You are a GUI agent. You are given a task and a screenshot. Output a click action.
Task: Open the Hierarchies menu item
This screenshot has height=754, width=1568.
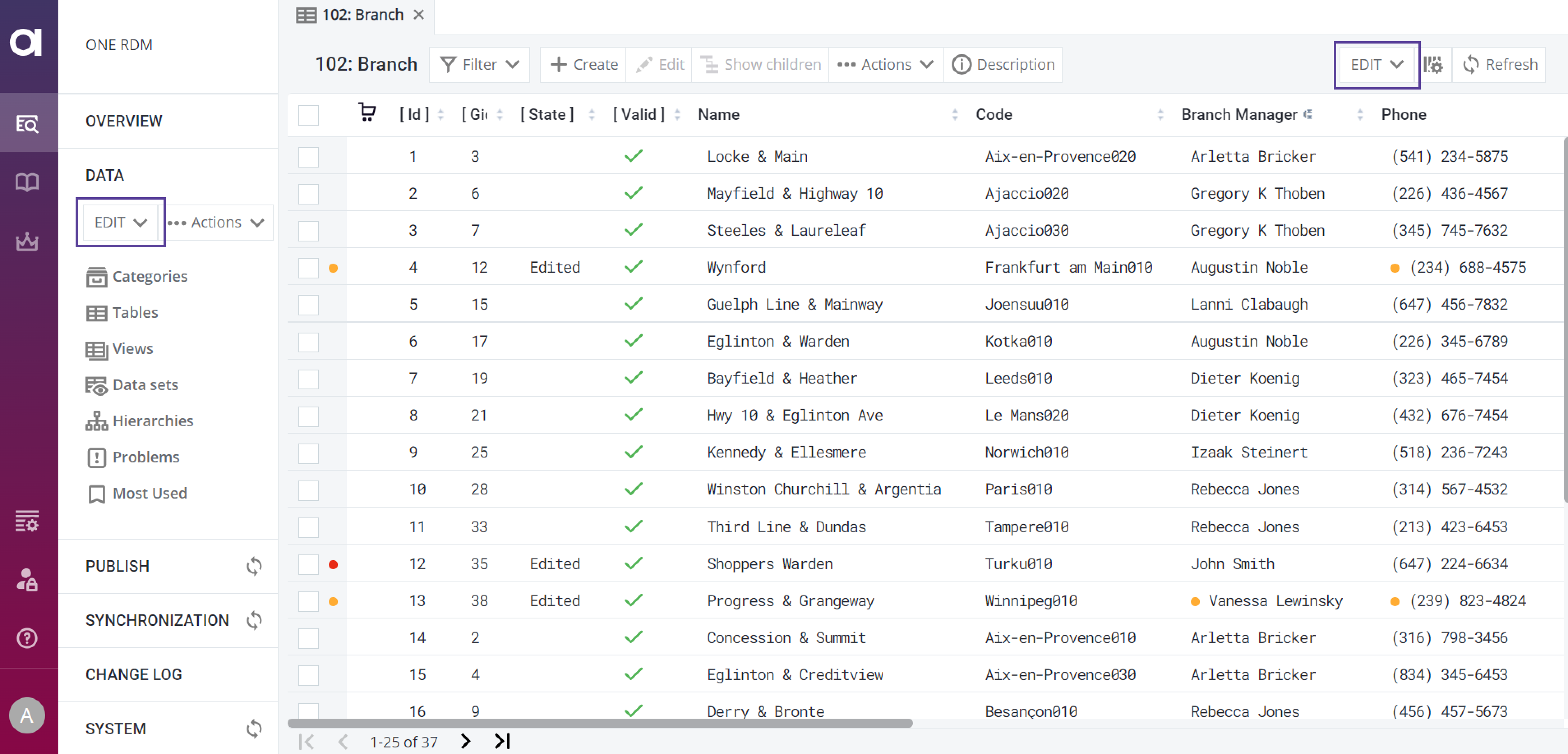(x=152, y=421)
